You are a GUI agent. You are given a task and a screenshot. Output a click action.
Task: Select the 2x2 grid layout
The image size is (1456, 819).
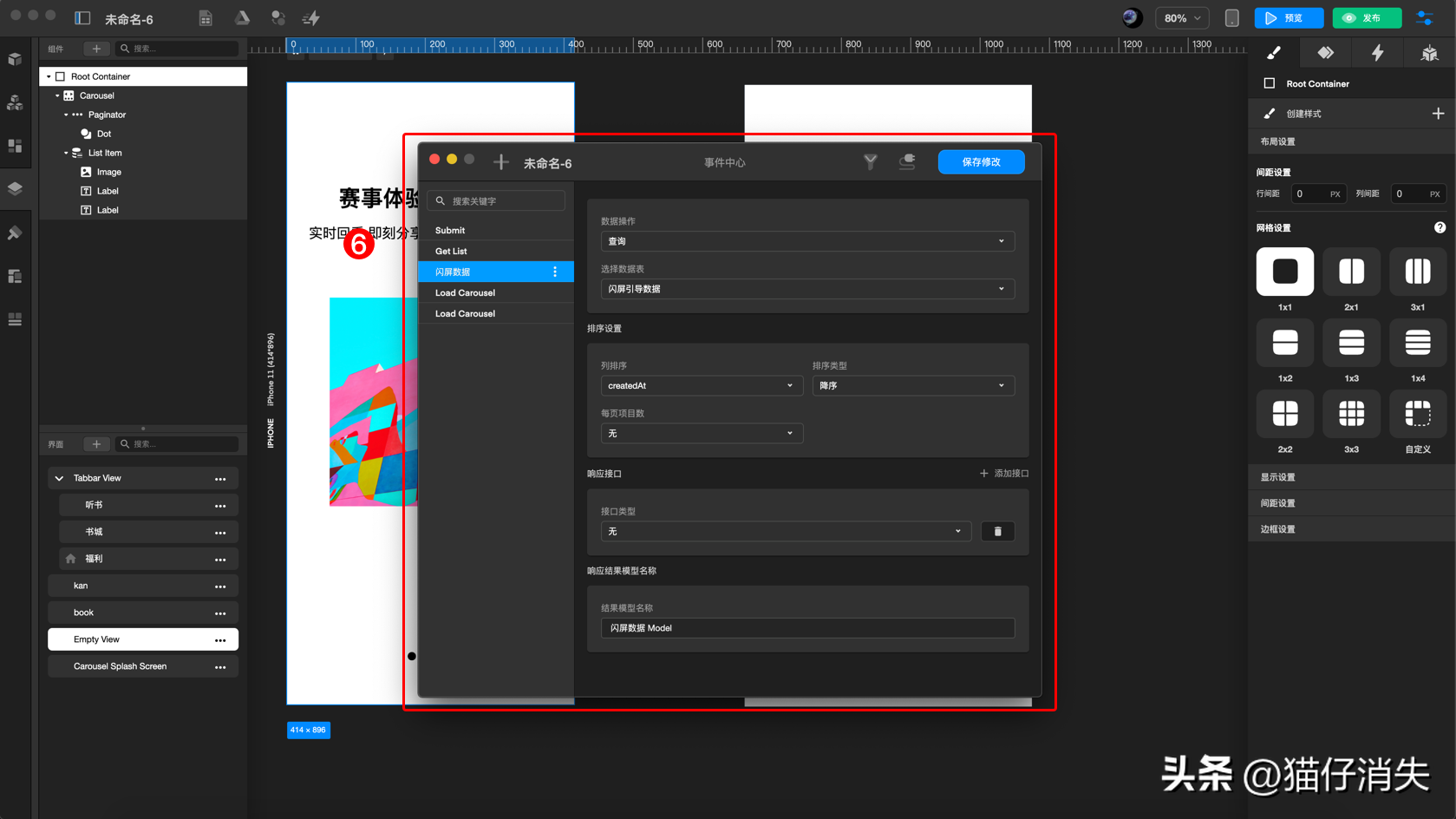click(x=1285, y=414)
